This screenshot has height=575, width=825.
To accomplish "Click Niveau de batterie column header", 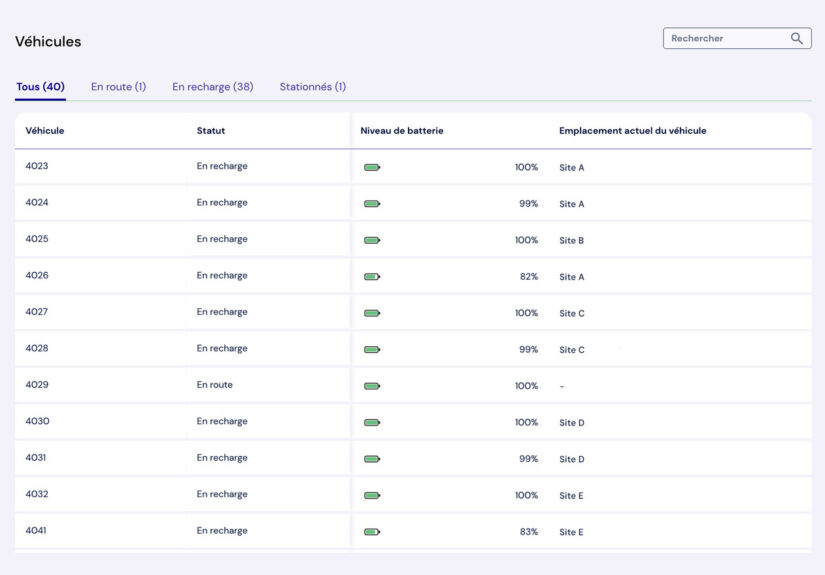I will coord(402,131).
